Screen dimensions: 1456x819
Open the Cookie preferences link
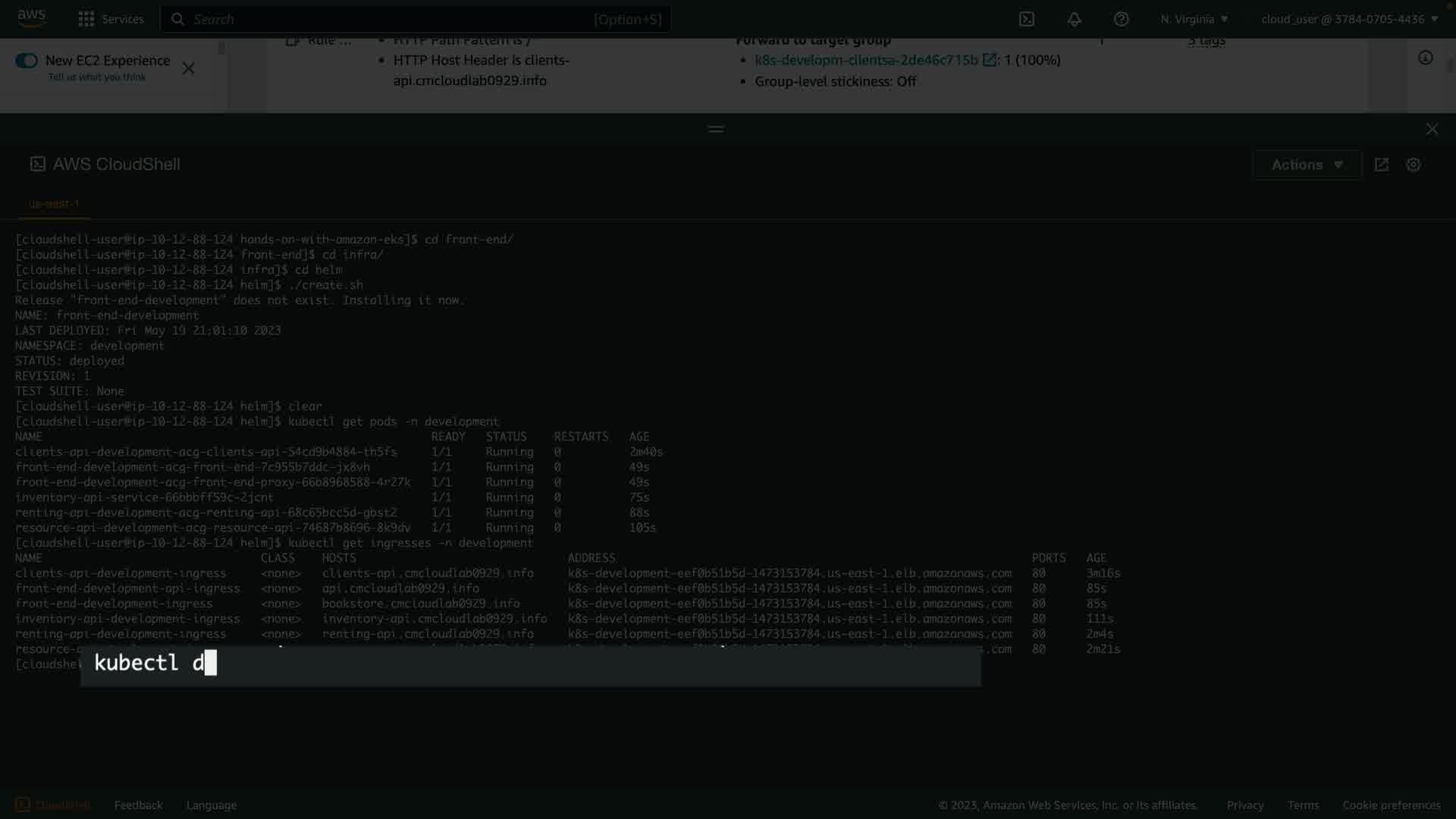click(x=1391, y=805)
